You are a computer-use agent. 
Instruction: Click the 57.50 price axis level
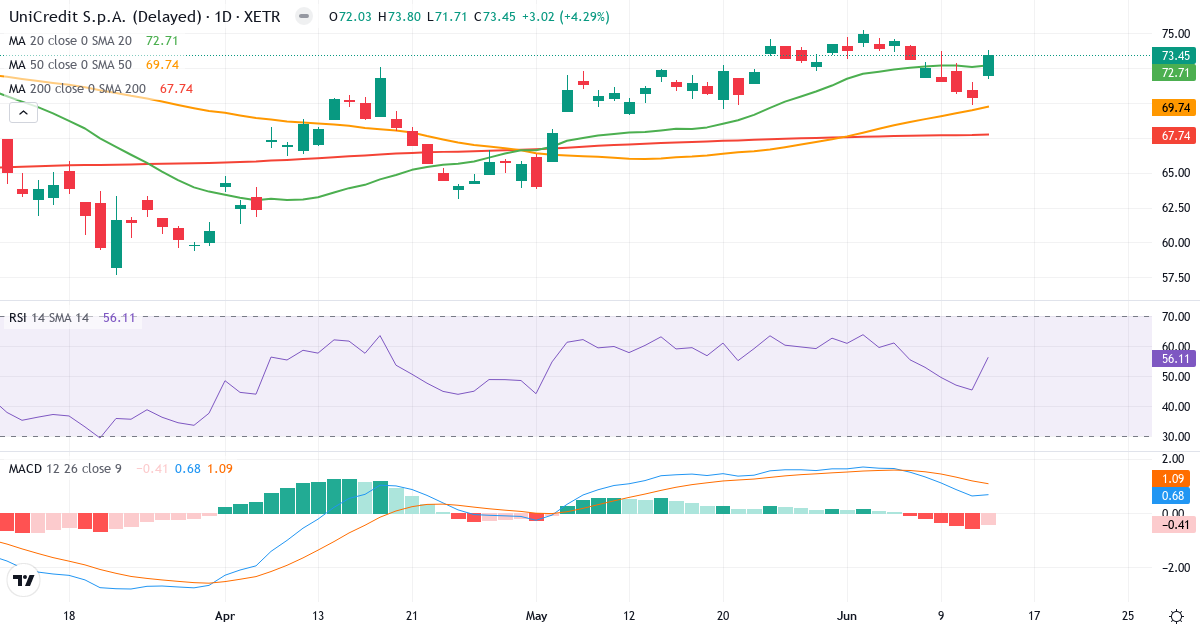pos(1176,277)
